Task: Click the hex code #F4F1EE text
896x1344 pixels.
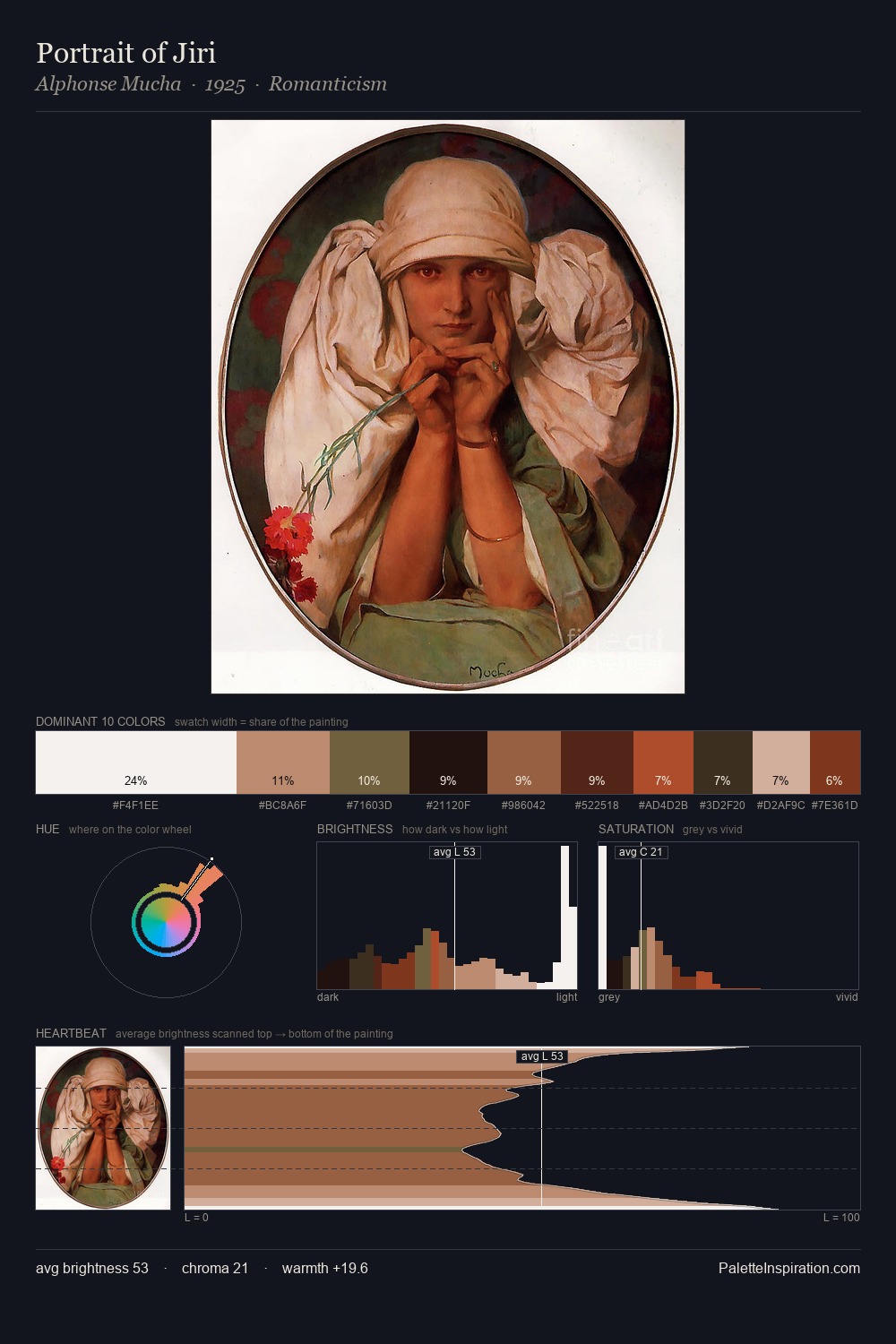Action: 135,806
